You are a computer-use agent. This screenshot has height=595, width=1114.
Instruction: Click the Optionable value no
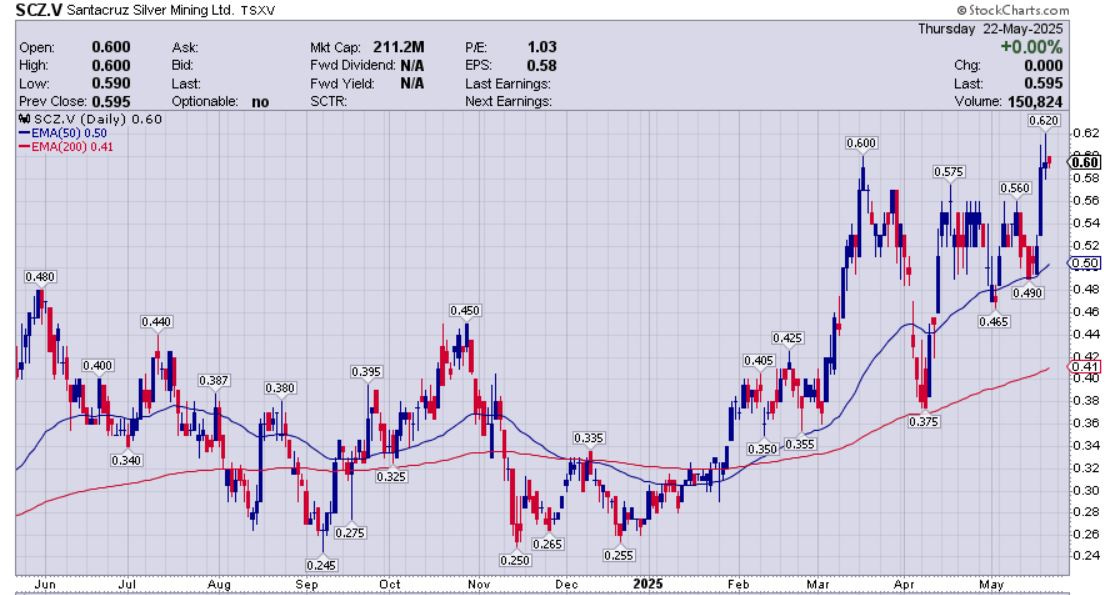coord(260,102)
